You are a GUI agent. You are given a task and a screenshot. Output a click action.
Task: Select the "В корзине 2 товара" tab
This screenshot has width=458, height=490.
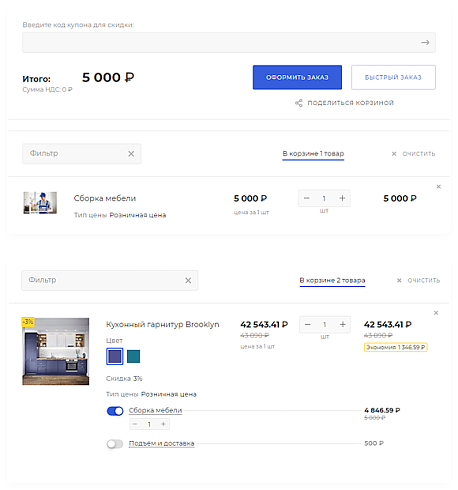pos(332,280)
